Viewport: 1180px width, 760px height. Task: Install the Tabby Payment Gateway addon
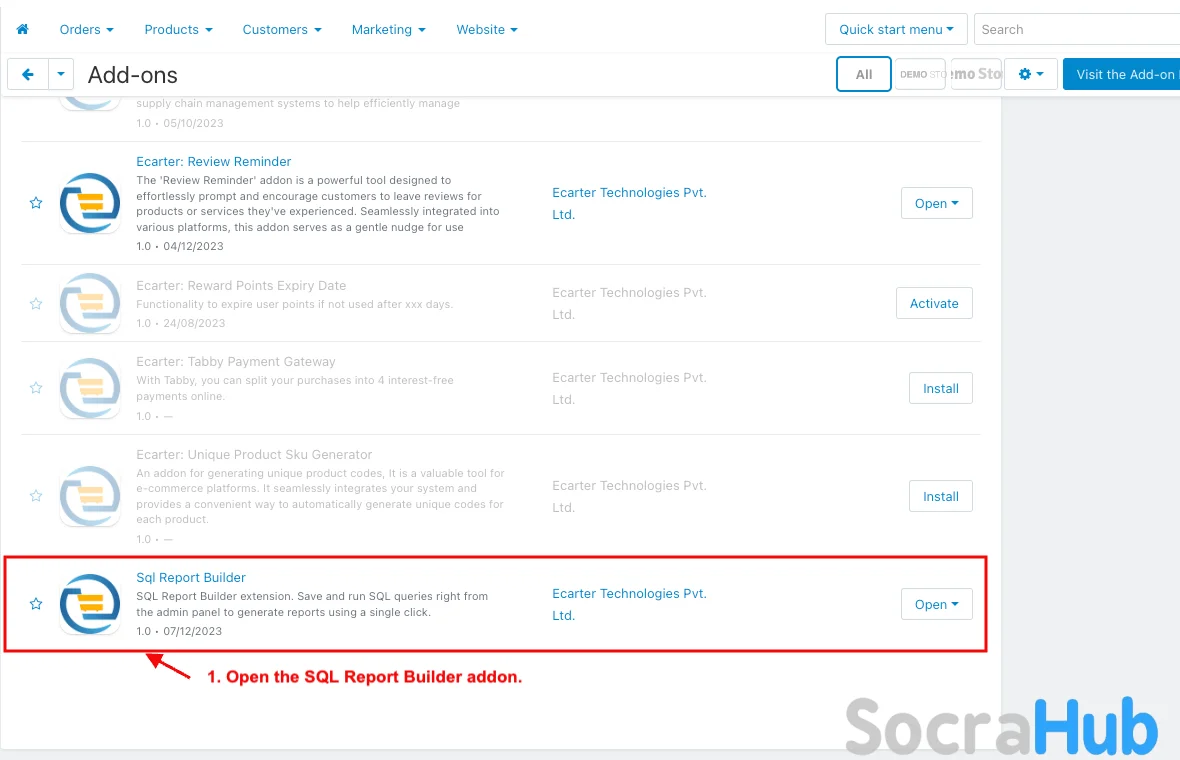pos(941,388)
